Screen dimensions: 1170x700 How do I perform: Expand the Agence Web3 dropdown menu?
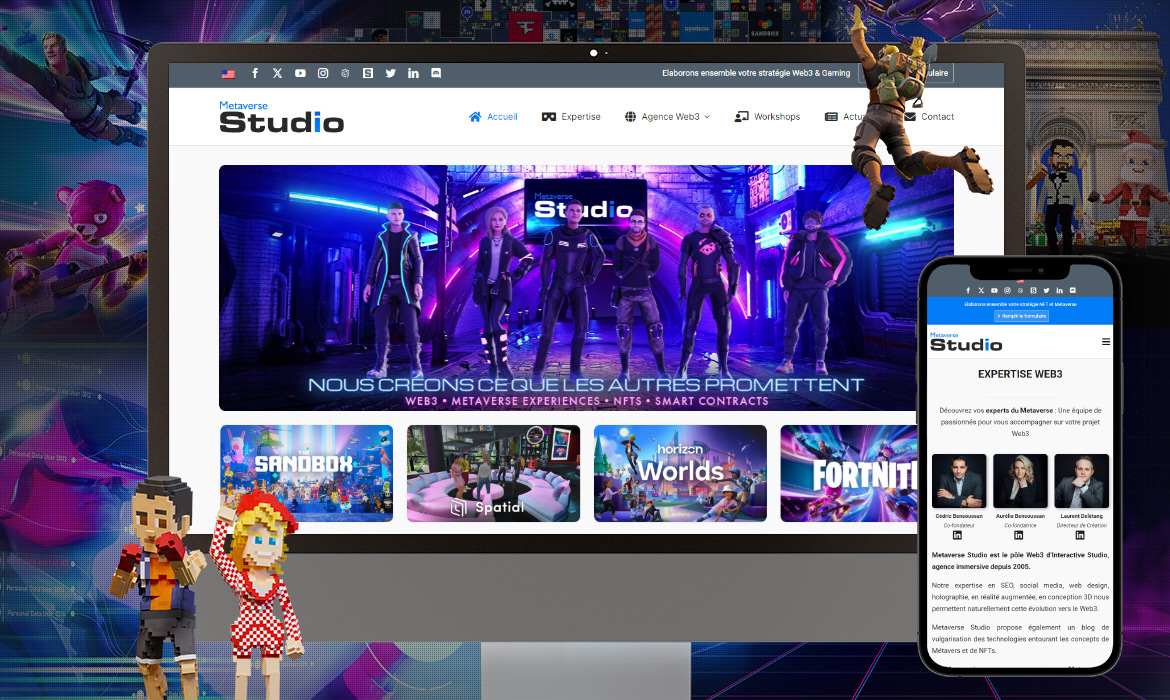667,116
